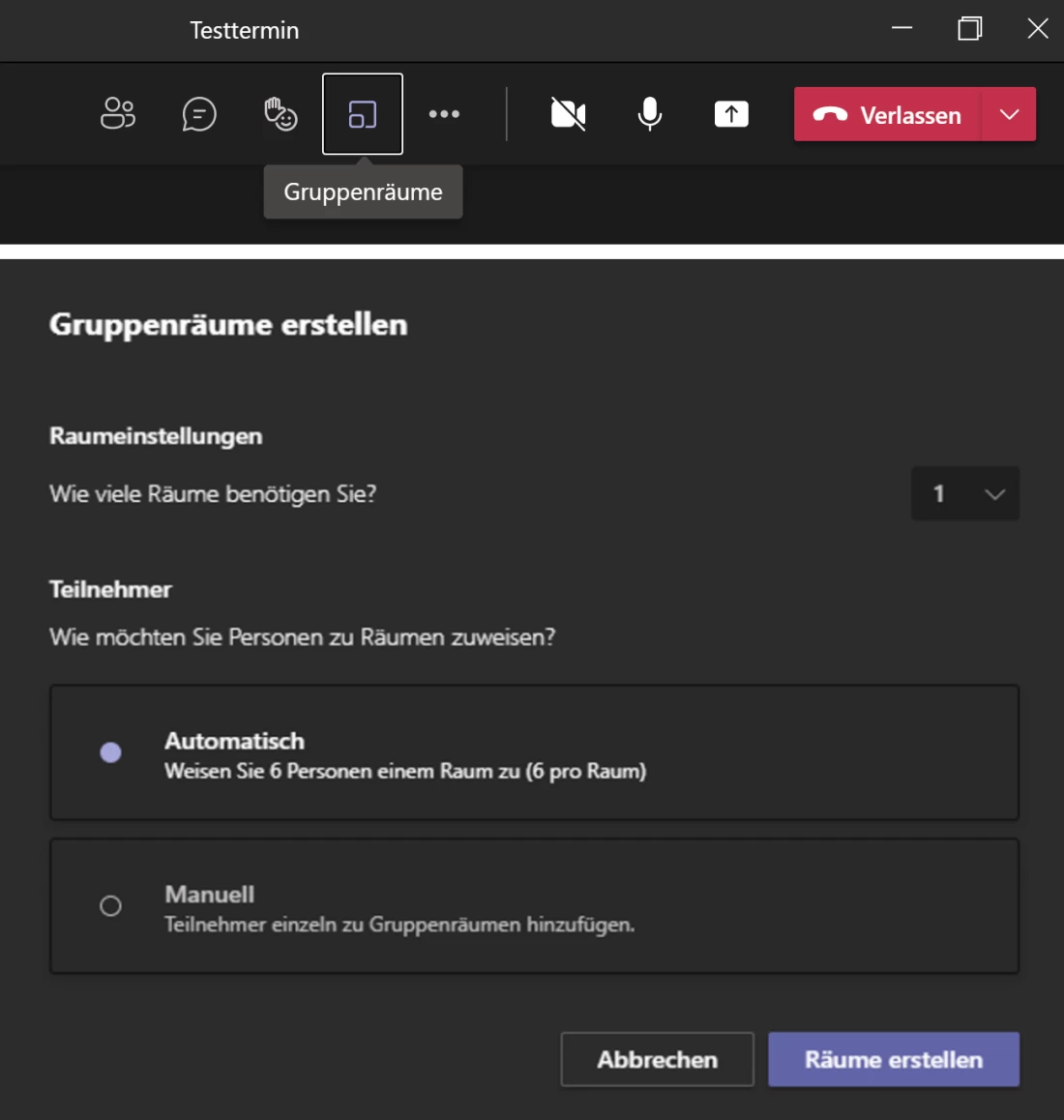Screen dimensions: 1064x1120
Task: Click the Gruppenräume breakout rooms icon
Action: tap(363, 113)
